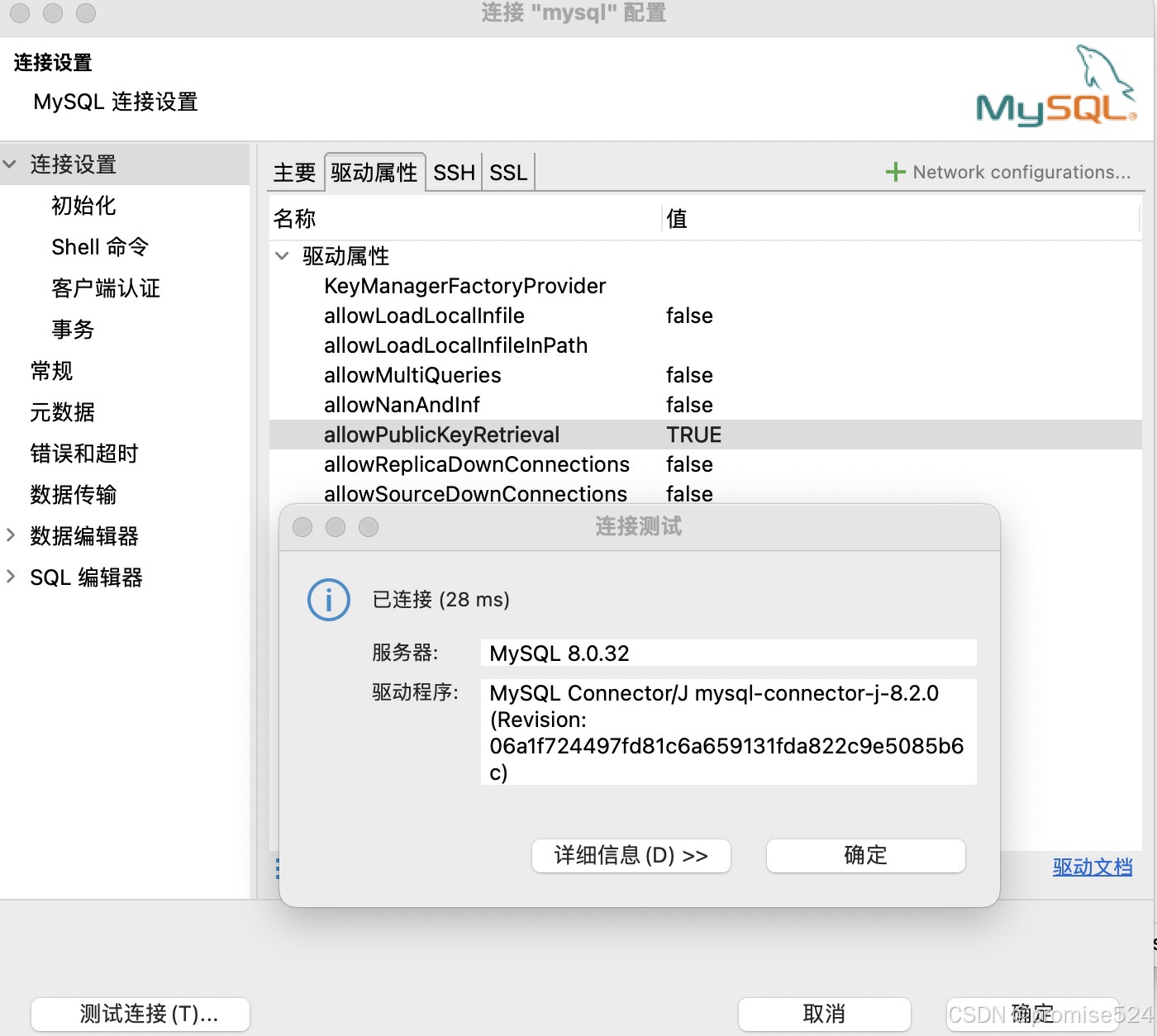Select 元数据 in the sidebar

click(63, 412)
